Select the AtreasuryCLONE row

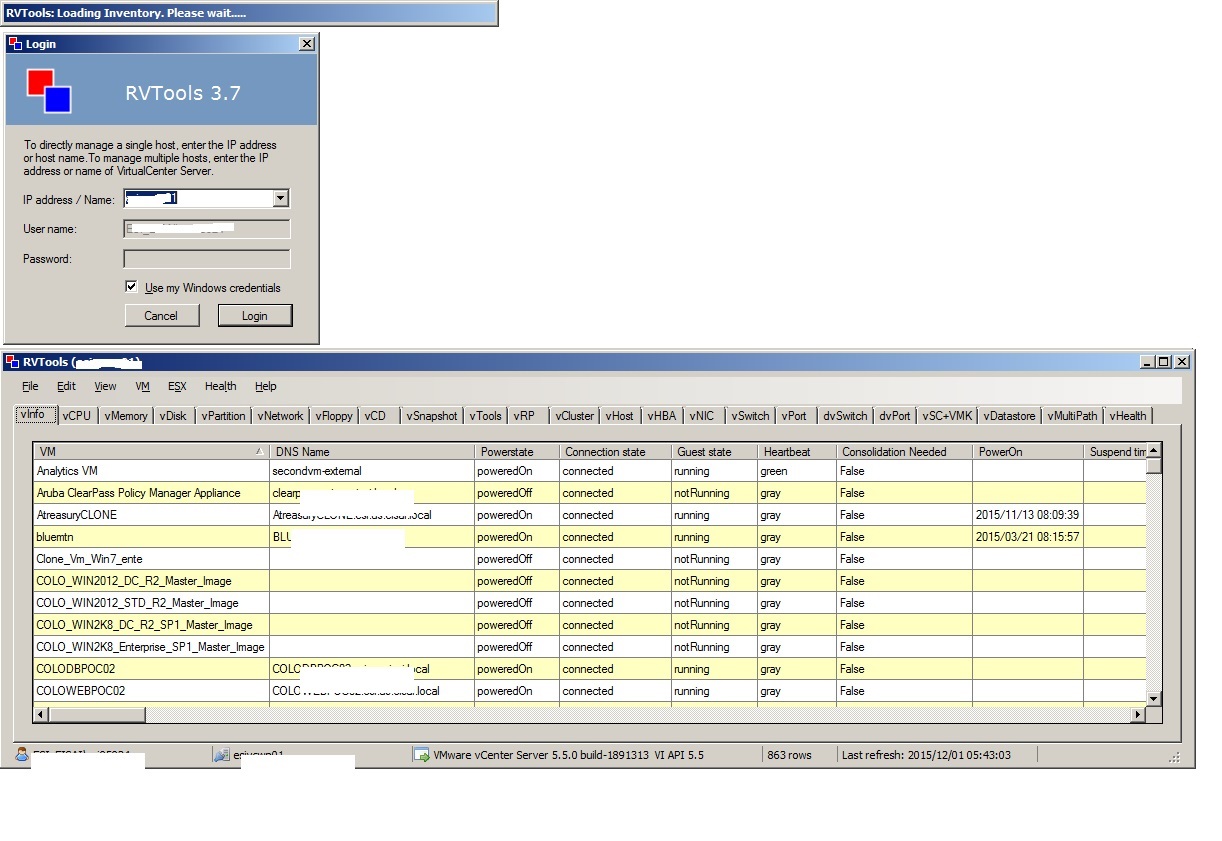coord(590,514)
